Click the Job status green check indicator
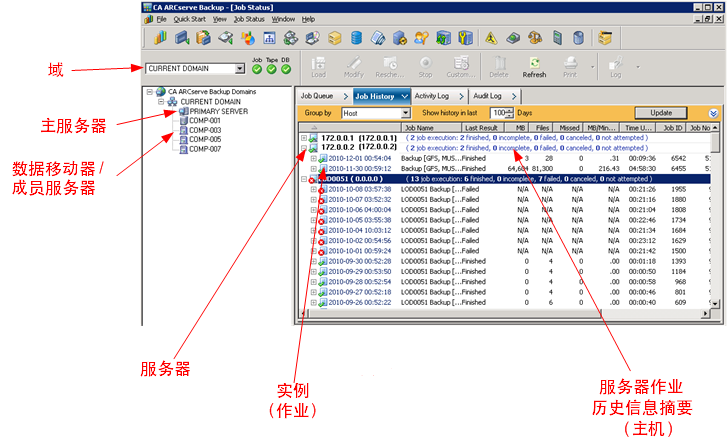This screenshot has width=727, height=438. tap(257, 69)
